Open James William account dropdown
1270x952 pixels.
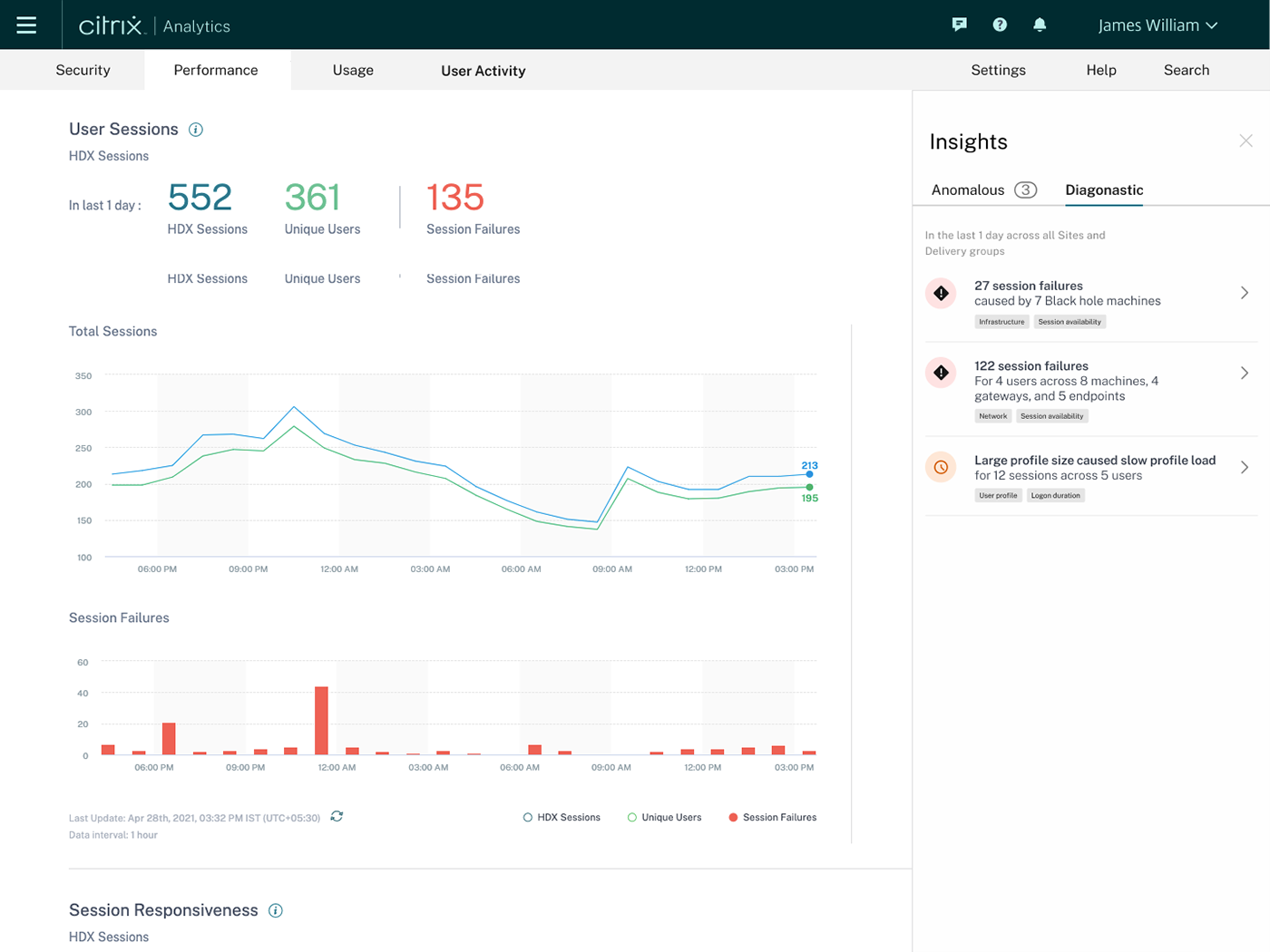coord(1157,25)
